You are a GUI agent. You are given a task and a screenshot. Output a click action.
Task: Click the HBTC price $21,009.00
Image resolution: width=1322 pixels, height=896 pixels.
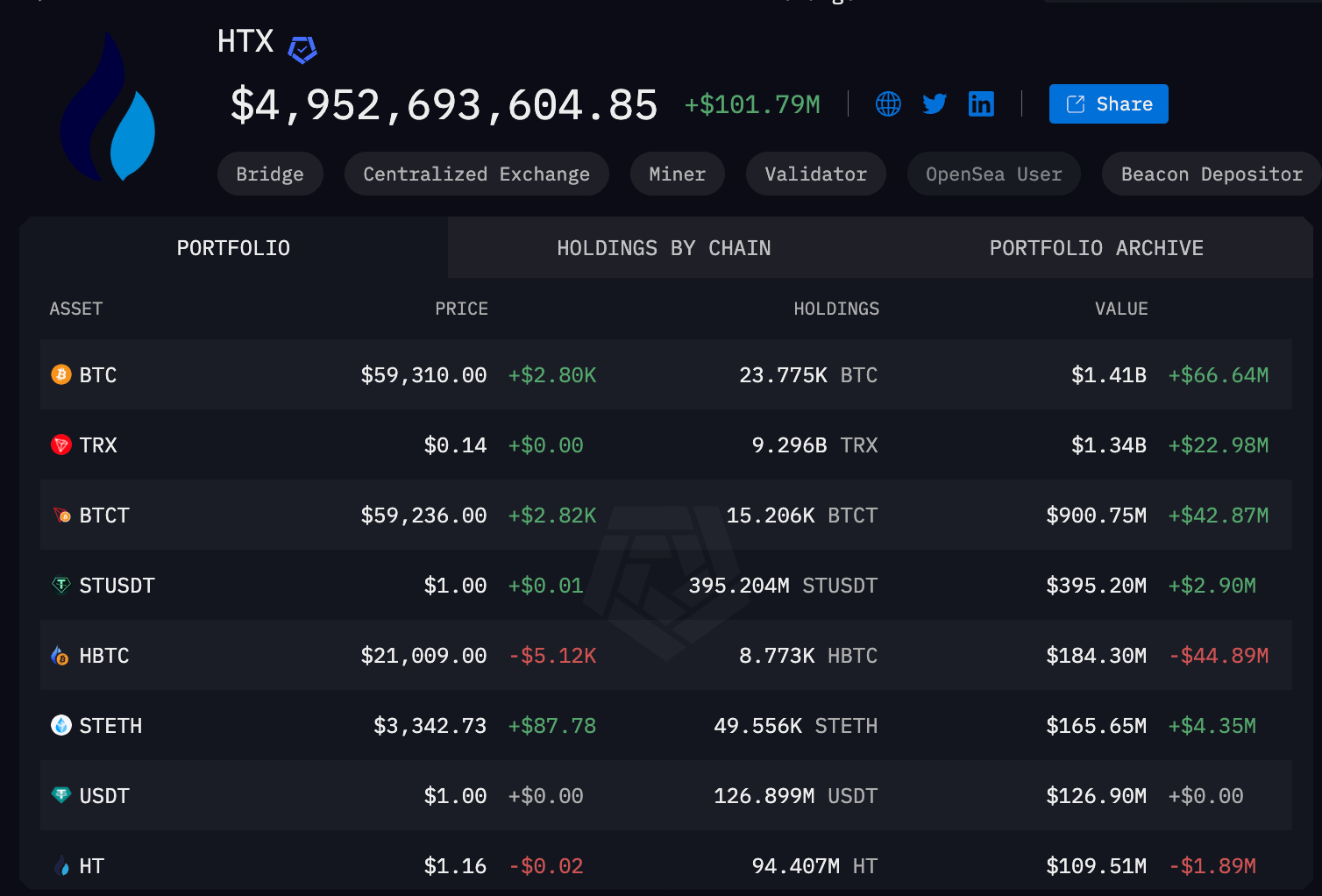tap(424, 656)
